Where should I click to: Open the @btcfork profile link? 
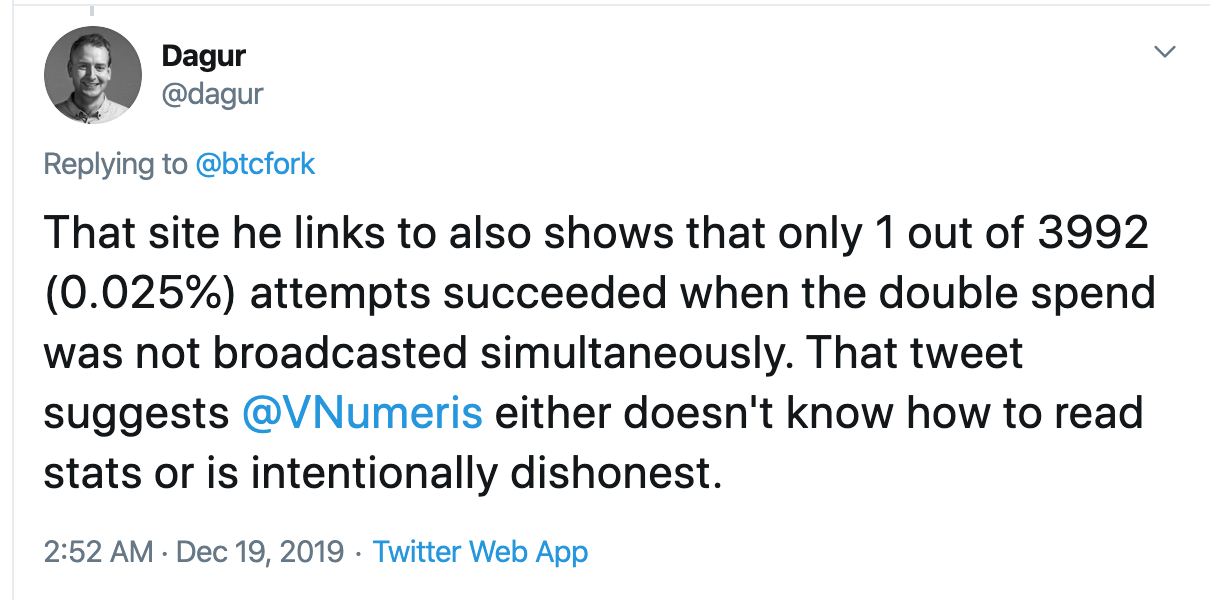(255, 164)
